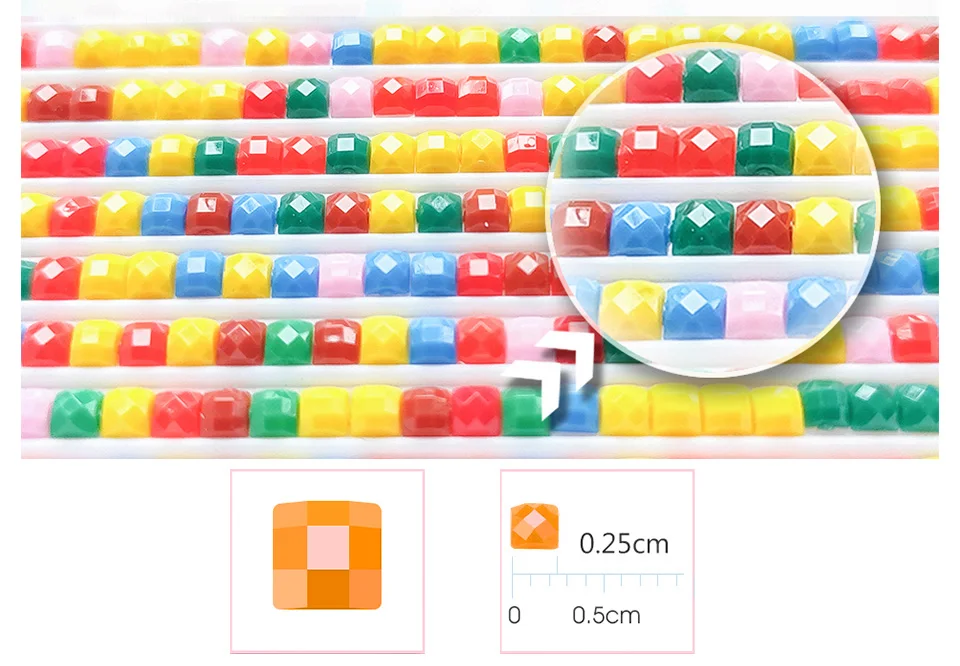Click the light blue ruler scale line
This screenshot has width=960, height=666.
tap(598, 577)
